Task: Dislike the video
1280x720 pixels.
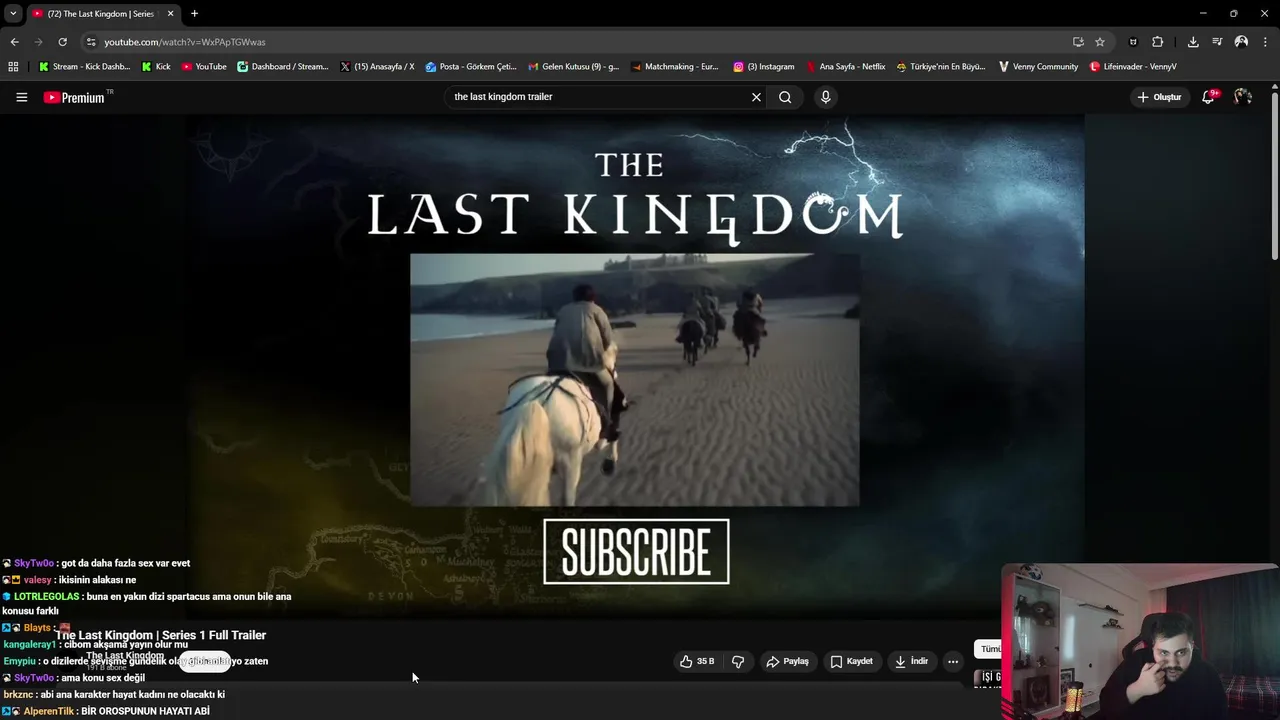Action: click(738, 661)
